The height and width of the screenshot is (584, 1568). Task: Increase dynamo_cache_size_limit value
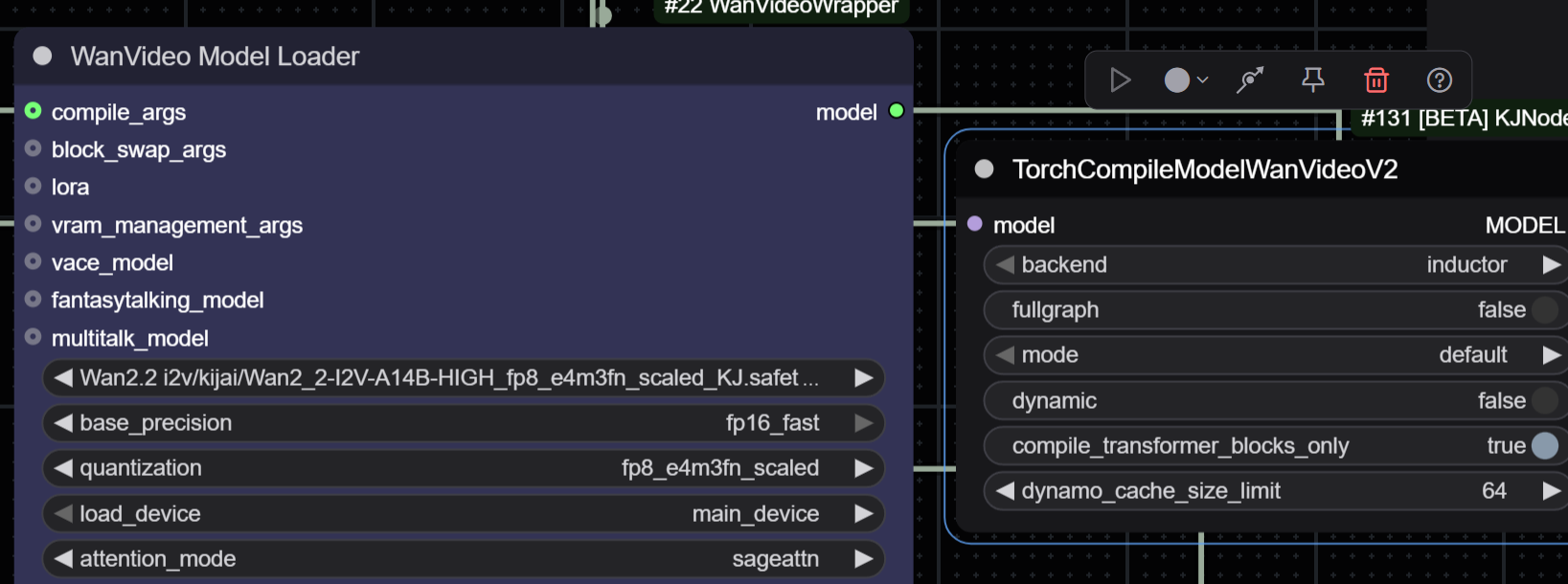coord(1551,491)
